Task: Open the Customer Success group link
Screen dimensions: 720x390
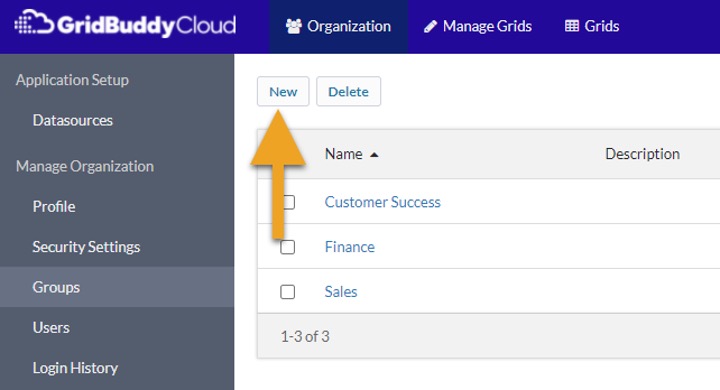Action: (382, 202)
